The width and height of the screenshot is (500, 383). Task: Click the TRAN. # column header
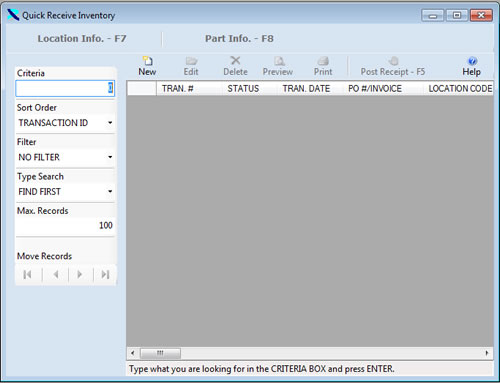(189, 89)
